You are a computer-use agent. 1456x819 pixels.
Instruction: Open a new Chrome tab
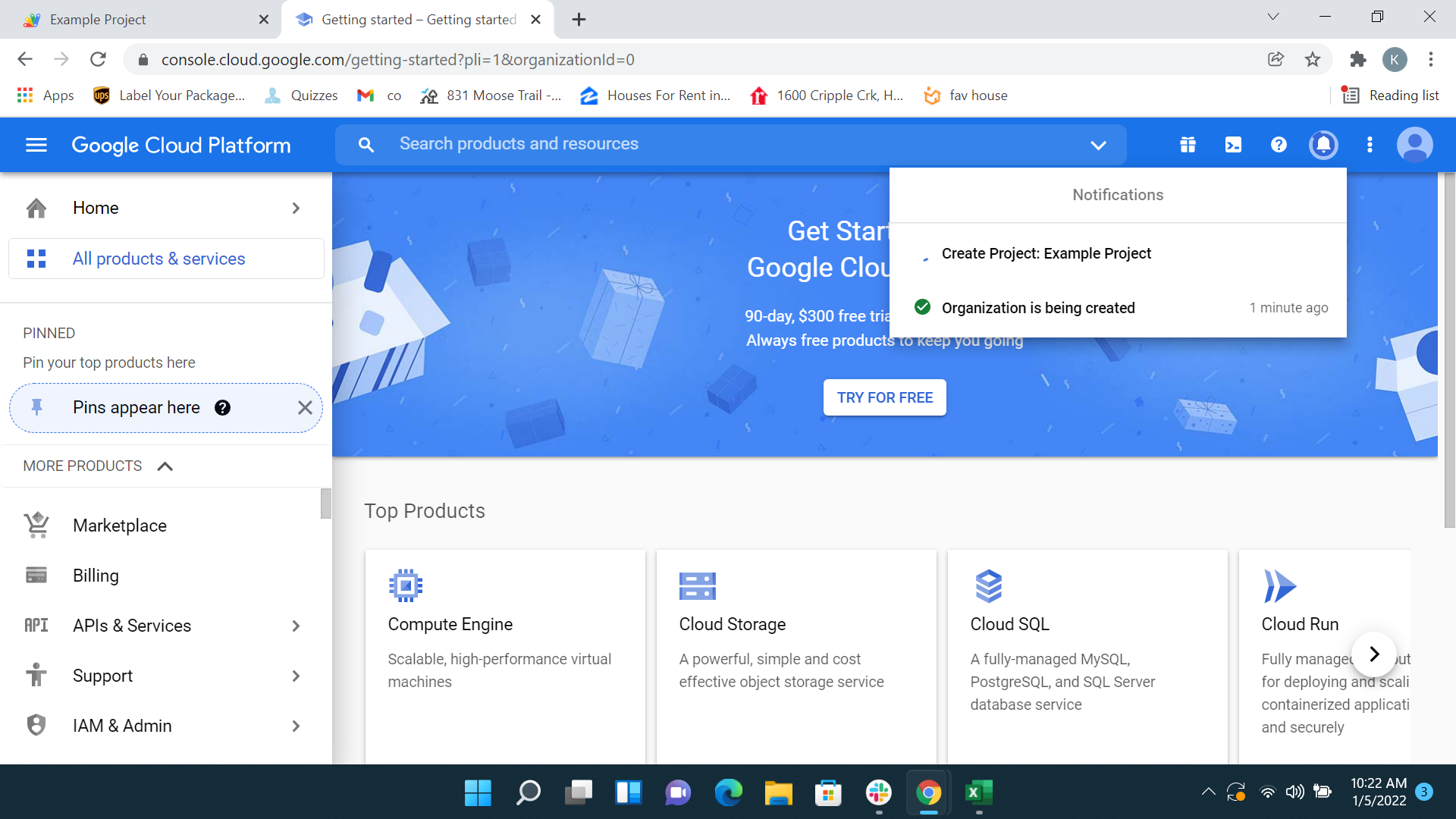(579, 20)
